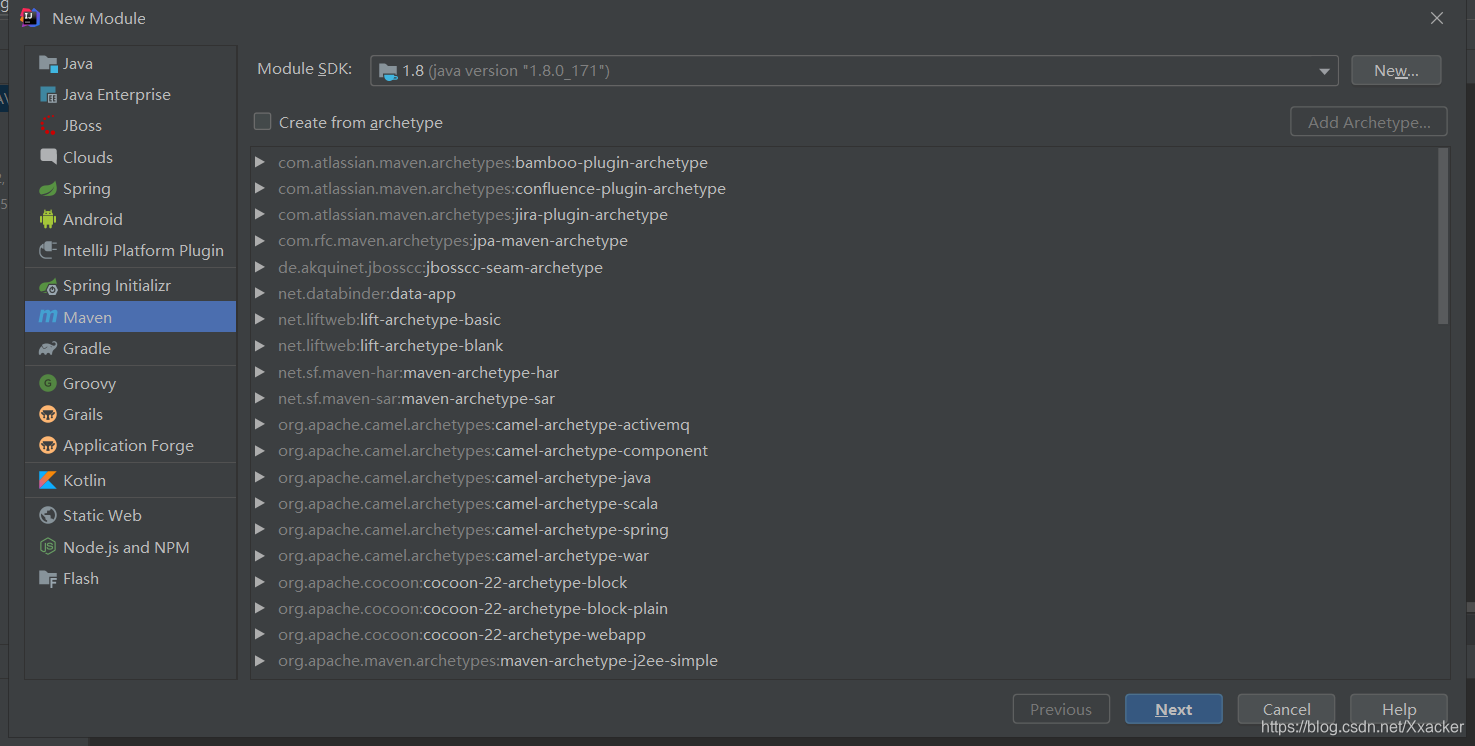
Task: Expand maven-archetype-har node
Action: [260, 372]
